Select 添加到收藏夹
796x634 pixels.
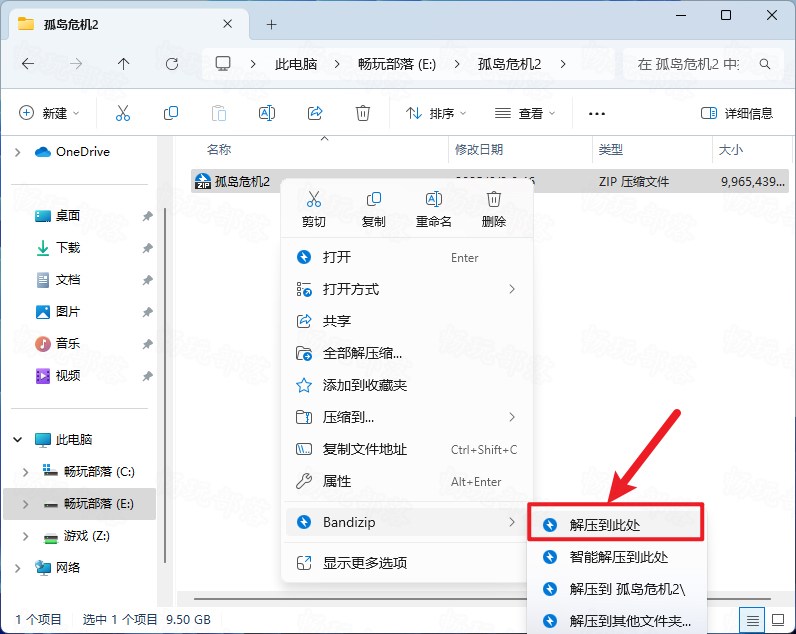407,385
